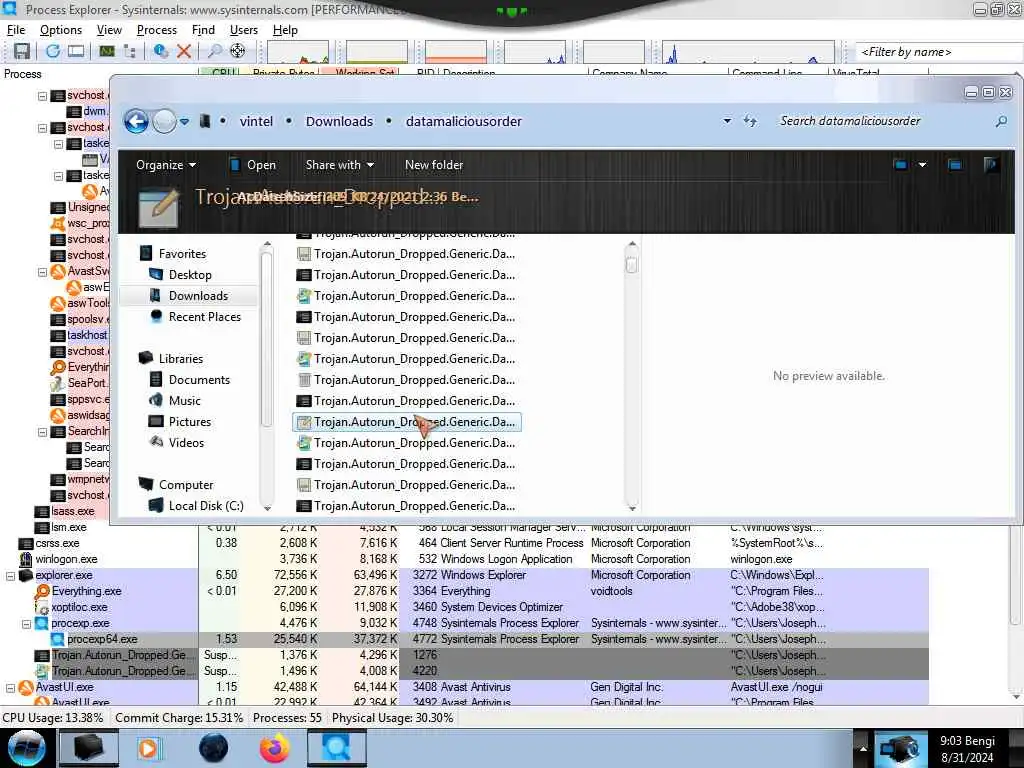Select Desktop under Favorites
This screenshot has height=768, width=1024.
(190, 275)
